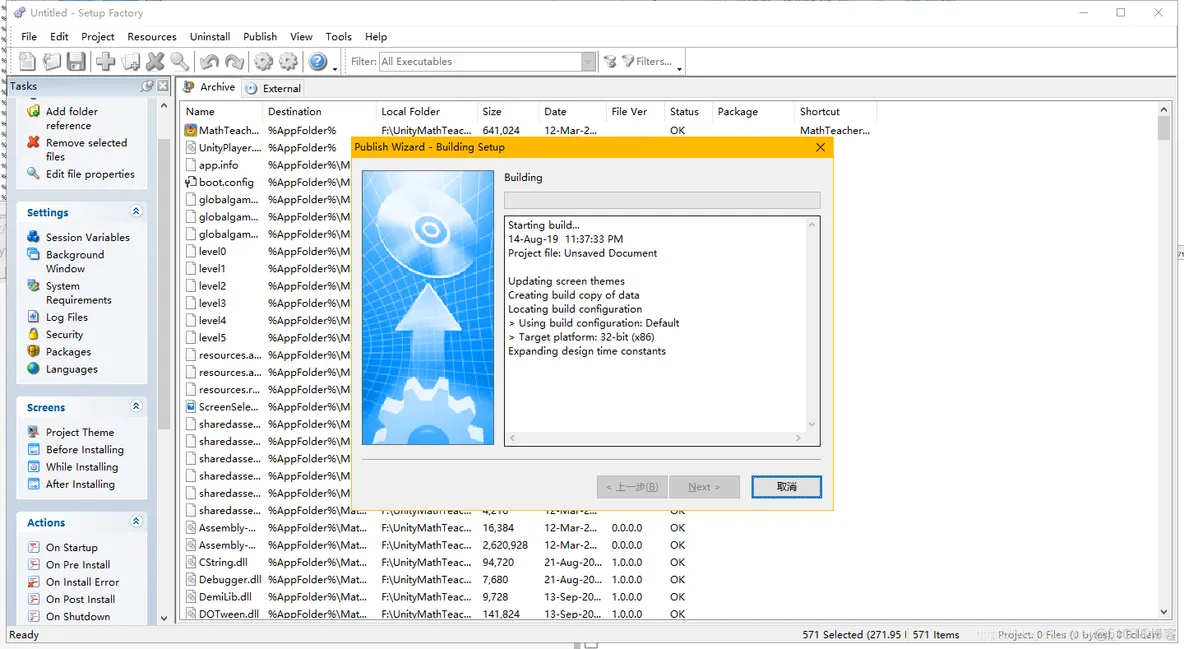Open the Filters... toolbar button
The height and width of the screenshot is (649, 1184).
tap(646, 62)
